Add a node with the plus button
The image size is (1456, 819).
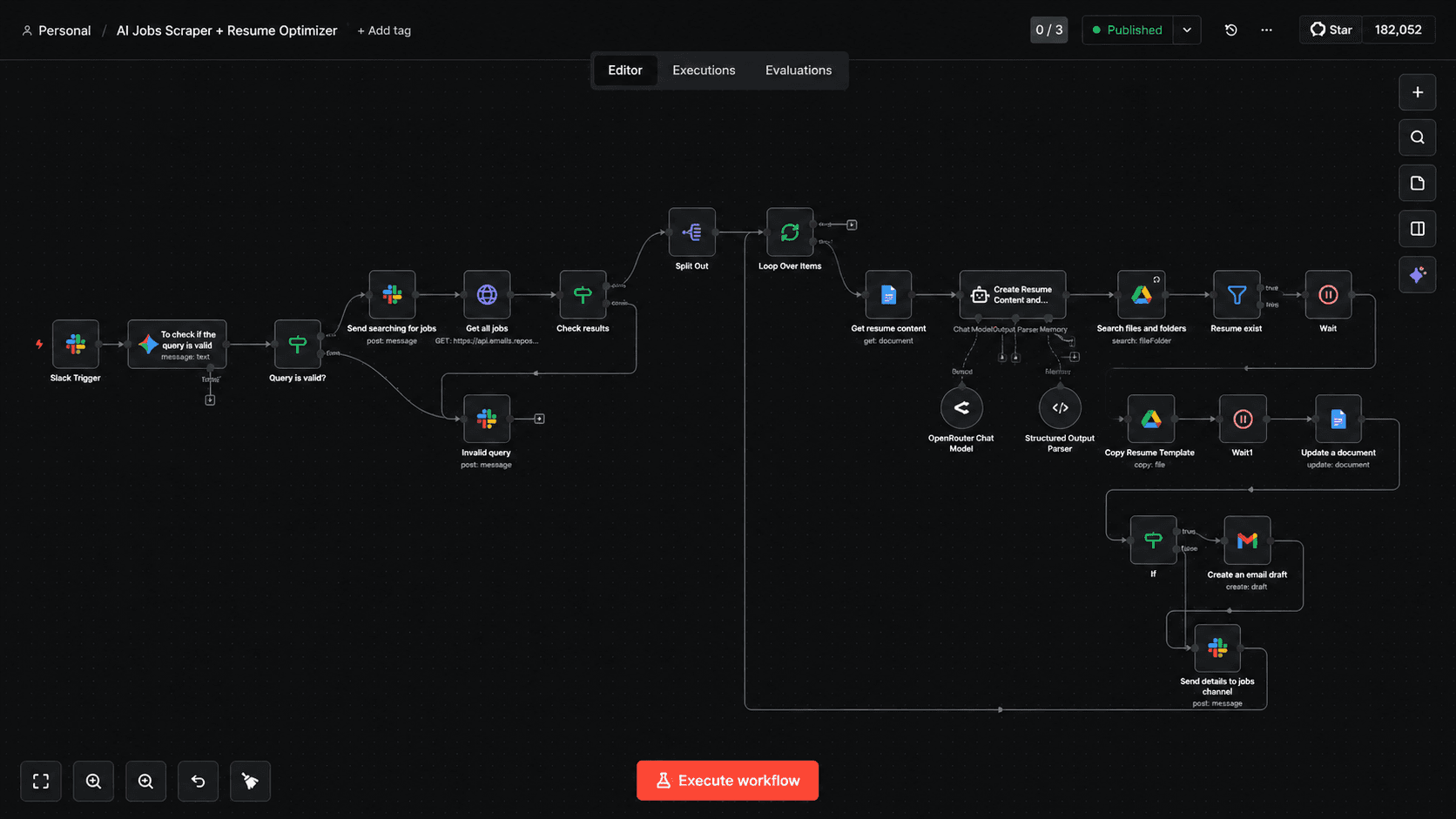1418,92
